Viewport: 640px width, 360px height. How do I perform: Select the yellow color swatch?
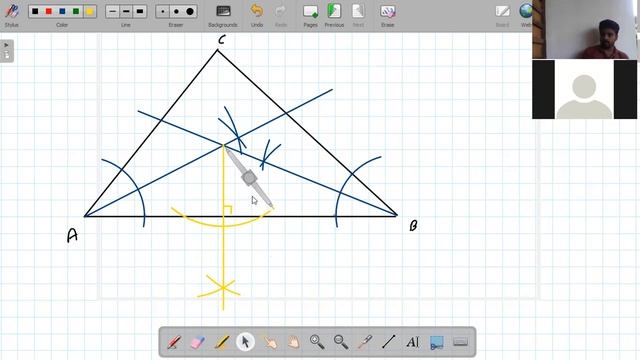pos(90,11)
